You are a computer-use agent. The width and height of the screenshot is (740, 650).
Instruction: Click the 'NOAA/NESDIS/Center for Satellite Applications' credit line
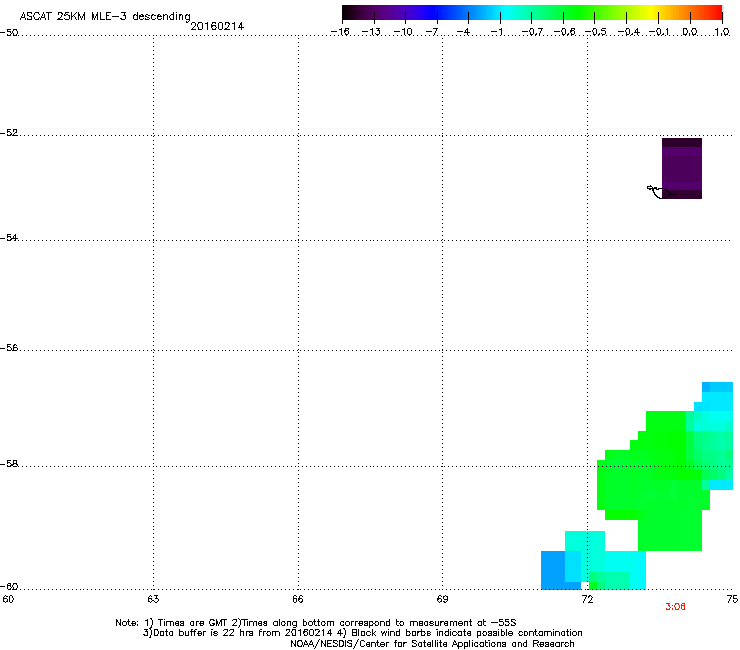coord(432,644)
